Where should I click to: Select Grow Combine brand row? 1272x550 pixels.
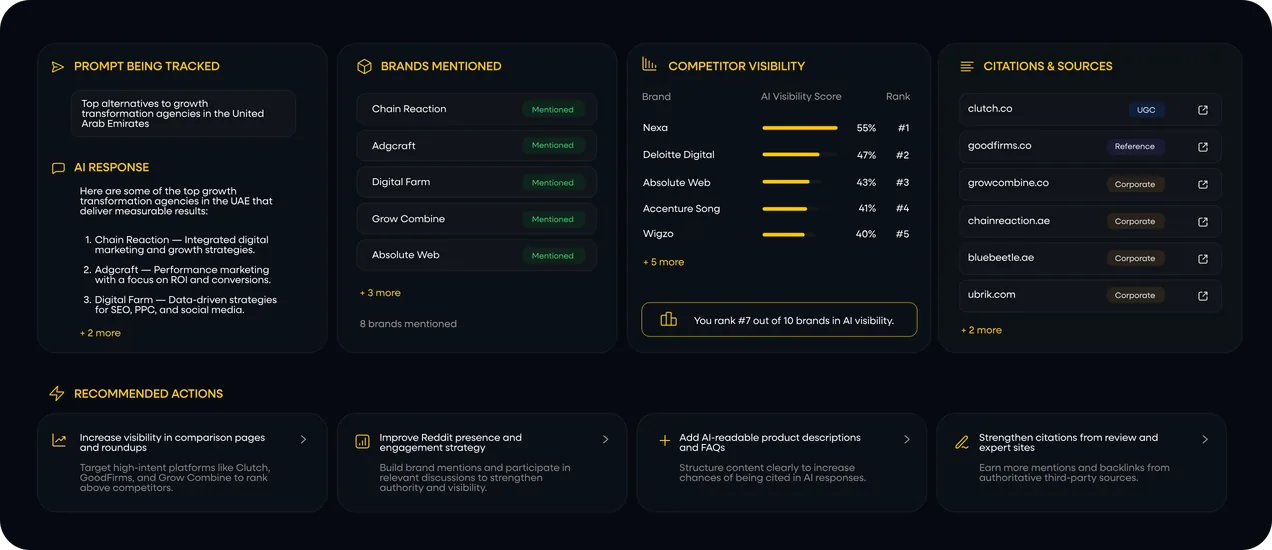(477, 219)
